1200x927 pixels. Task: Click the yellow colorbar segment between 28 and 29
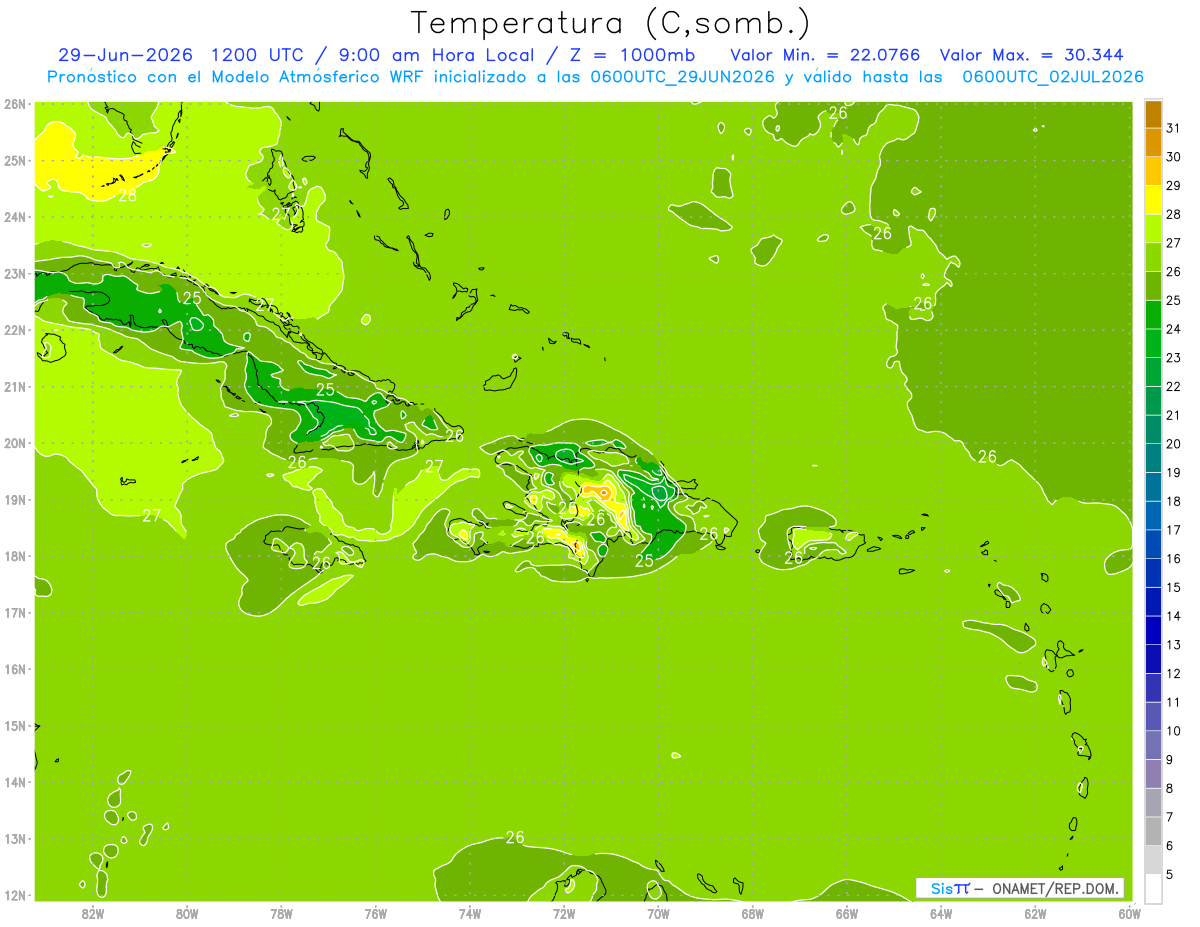pyautogui.click(x=1153, y=200)
